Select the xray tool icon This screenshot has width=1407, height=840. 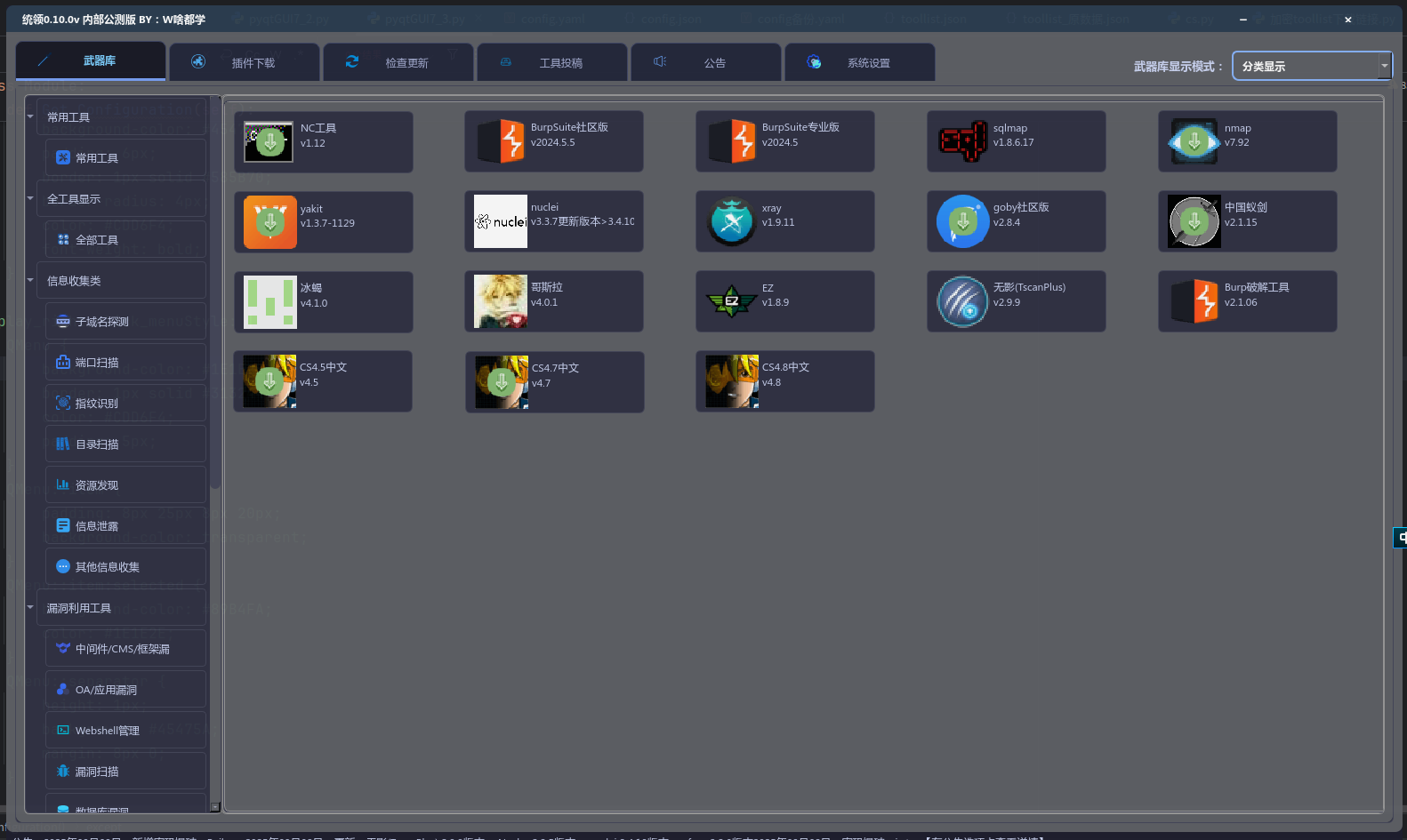point(731,221)
